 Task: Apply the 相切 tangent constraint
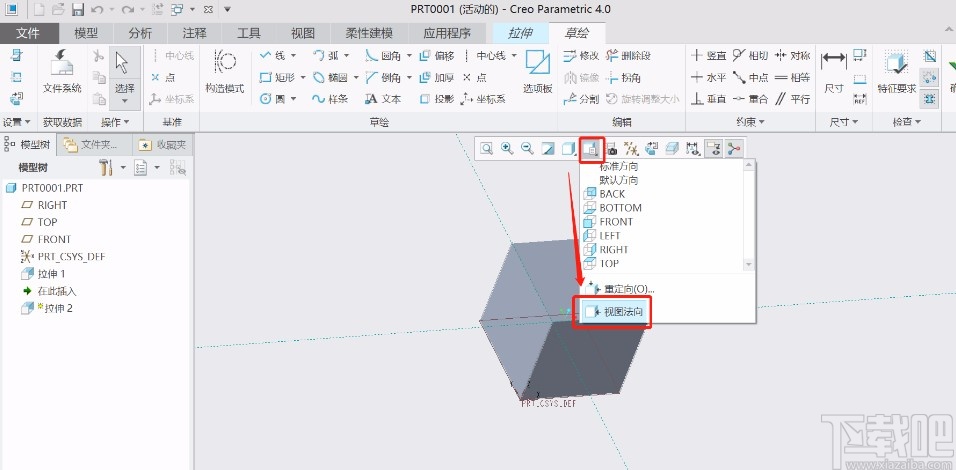750,55
